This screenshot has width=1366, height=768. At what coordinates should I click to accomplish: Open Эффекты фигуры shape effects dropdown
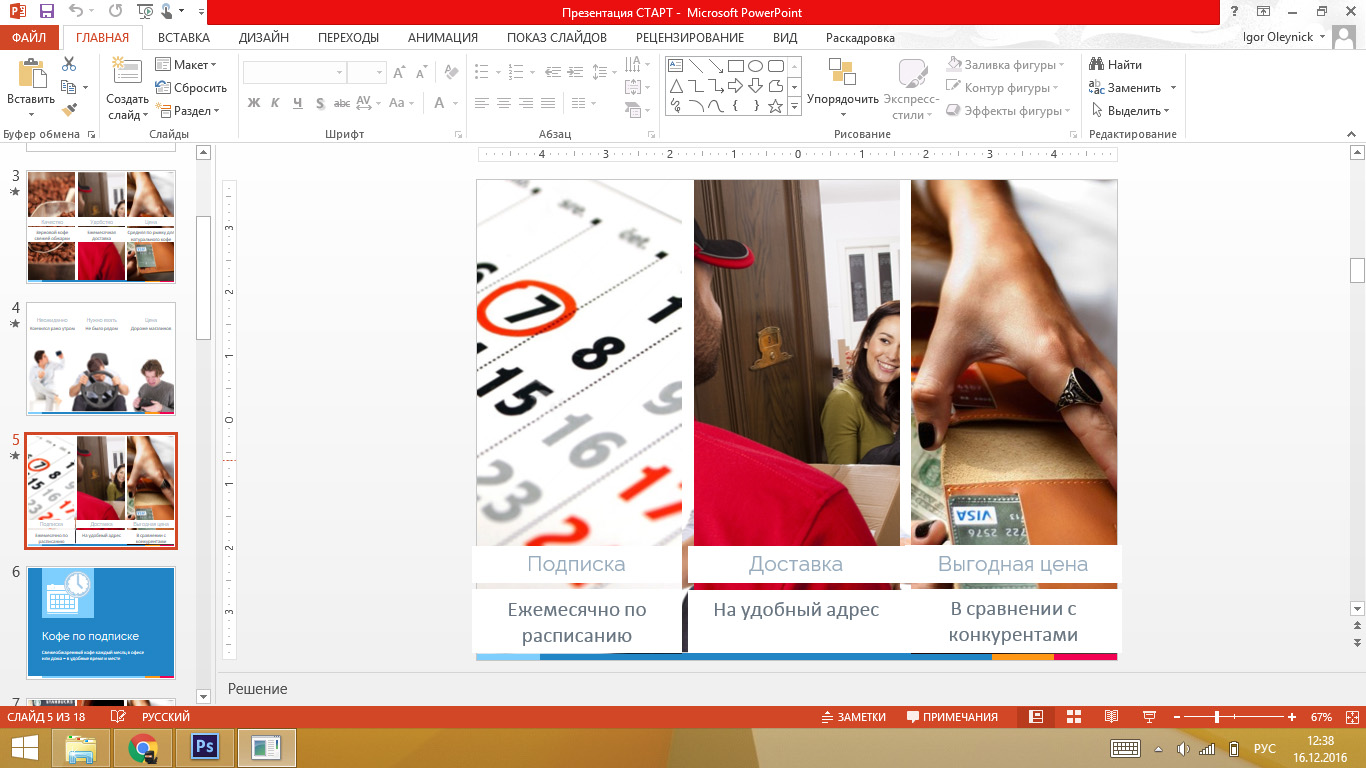[1009, 111]
